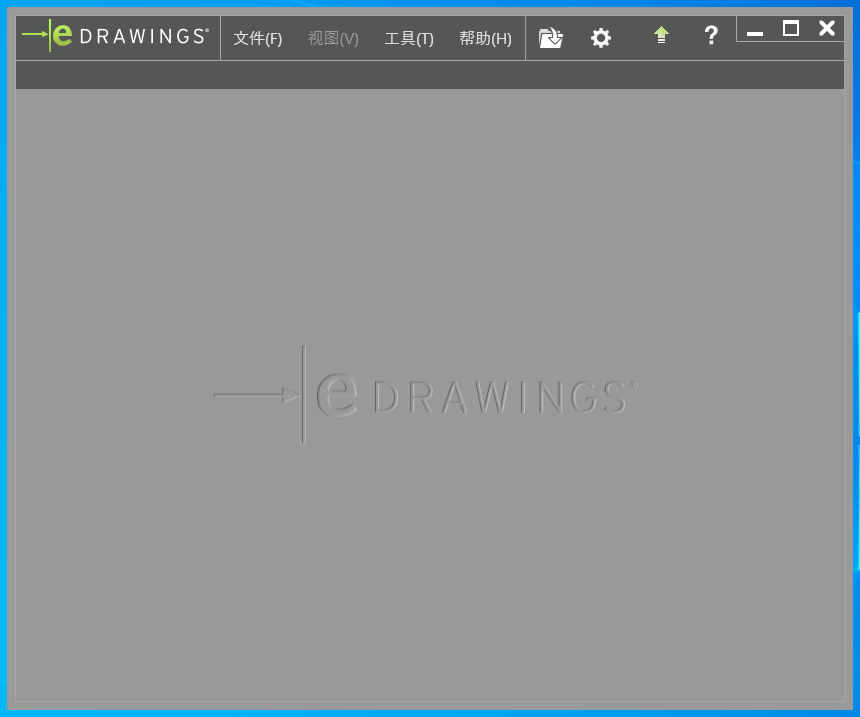Open the settings gear icon
Screen dimensions: 860x717
[600, 38]
